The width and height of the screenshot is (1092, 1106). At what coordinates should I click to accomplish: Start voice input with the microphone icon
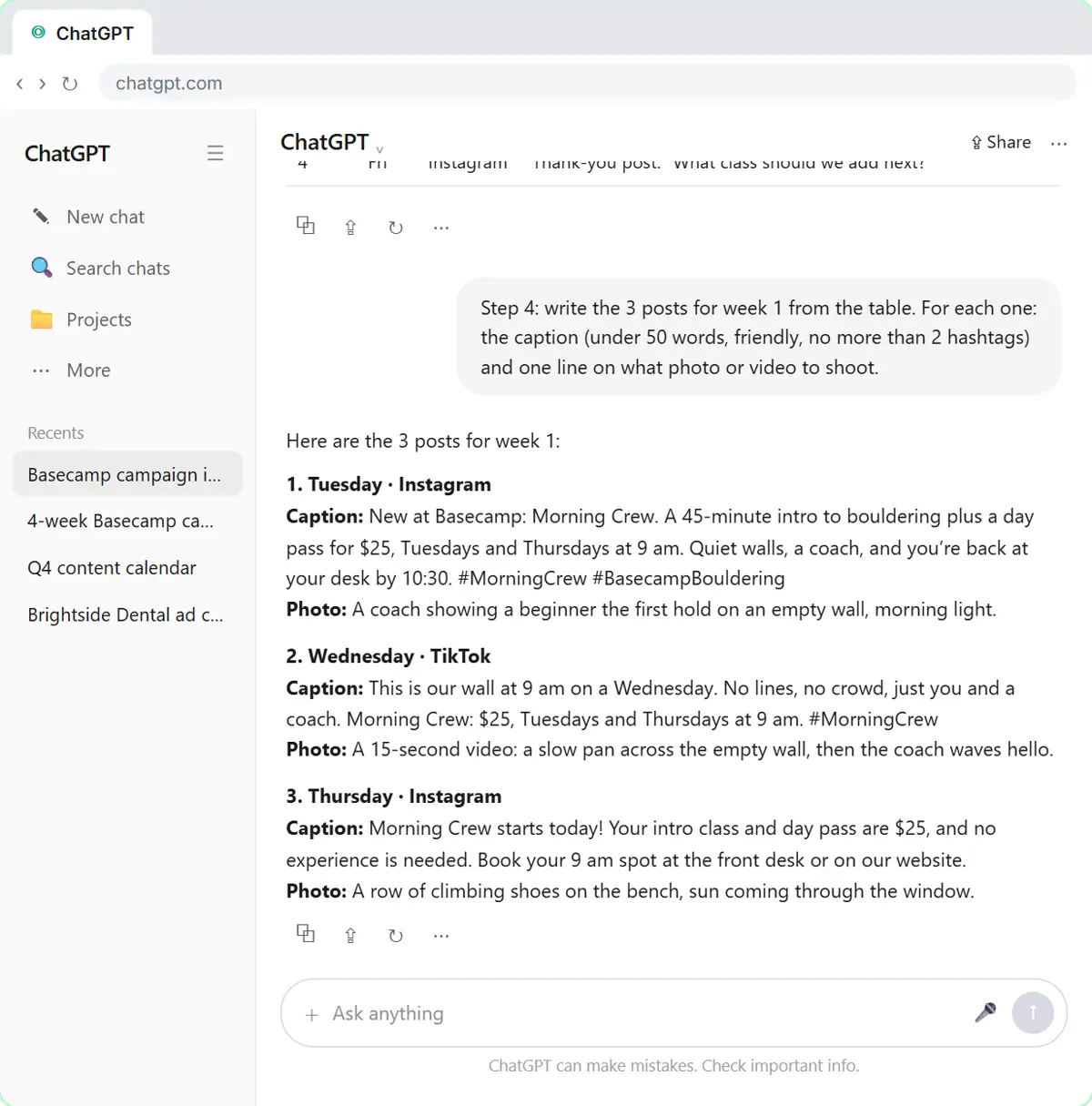[986, 1012]
